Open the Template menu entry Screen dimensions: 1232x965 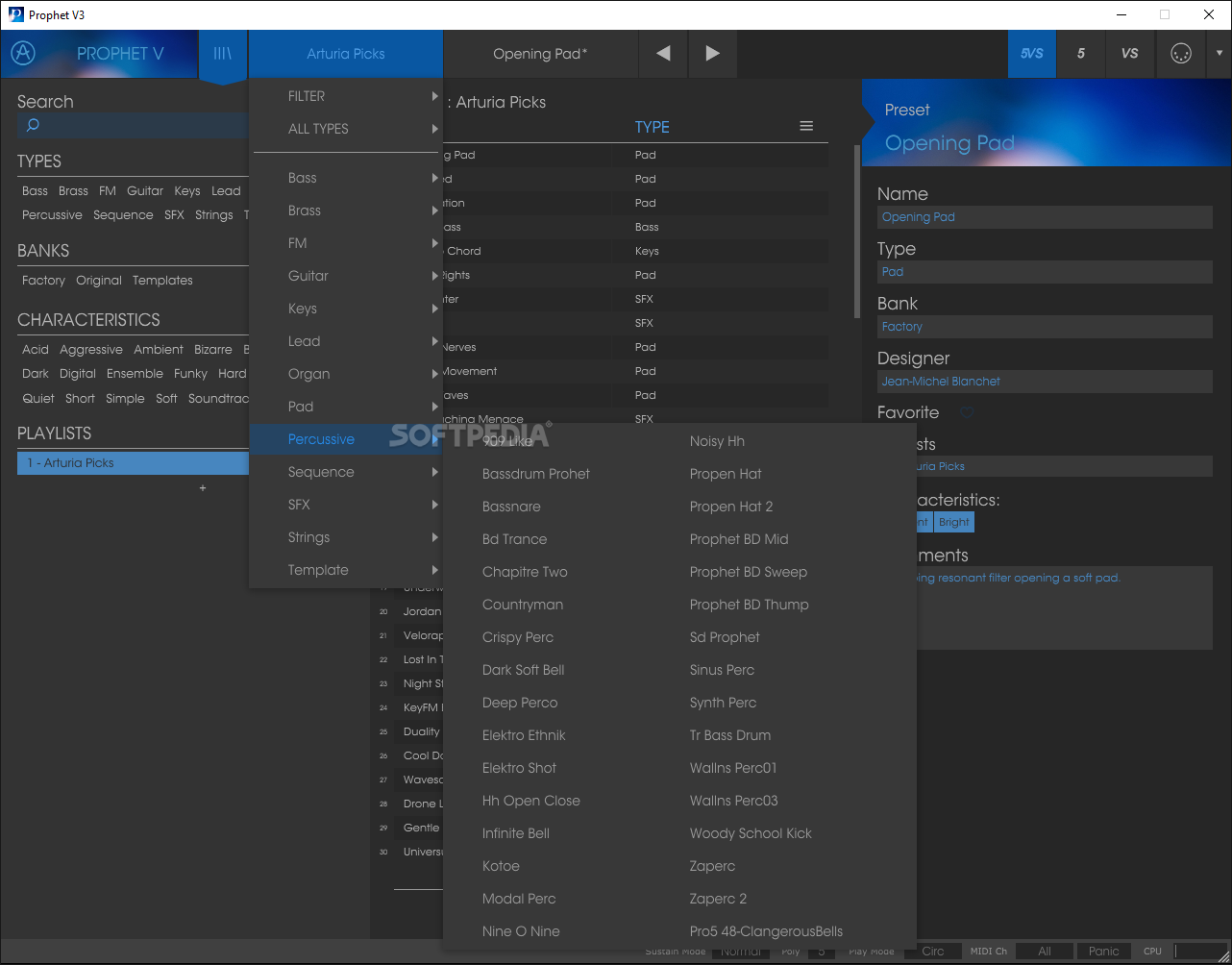tap(346, 570)
